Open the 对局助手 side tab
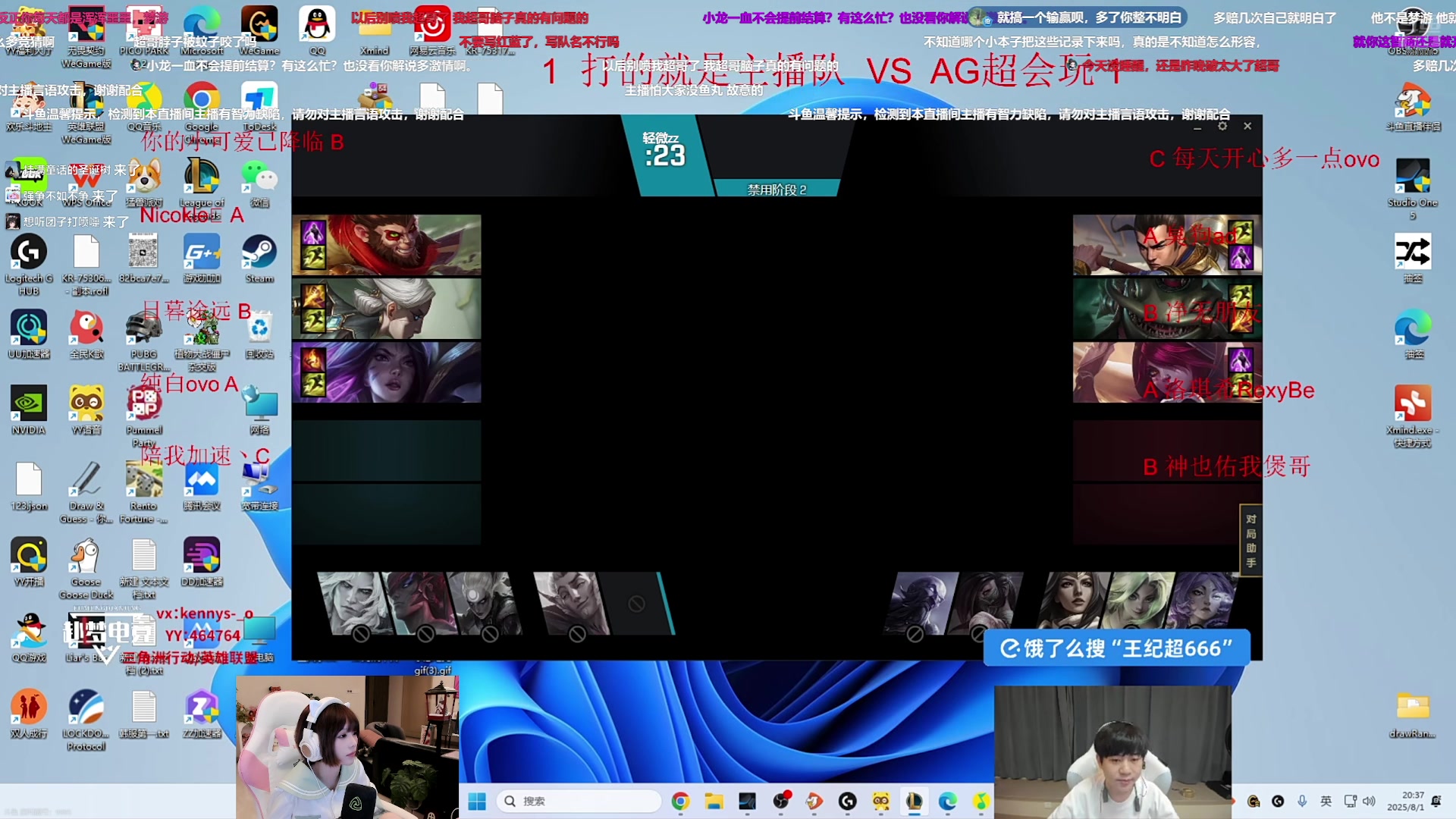 pos(1250,540)
